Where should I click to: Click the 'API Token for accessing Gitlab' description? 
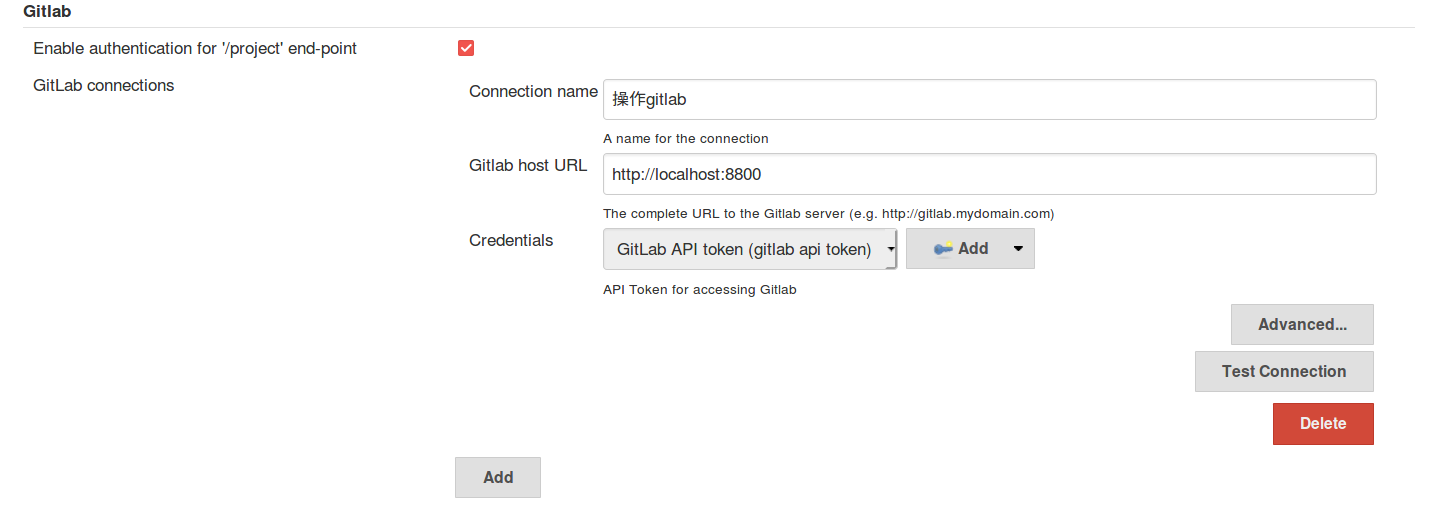point(700,290)
